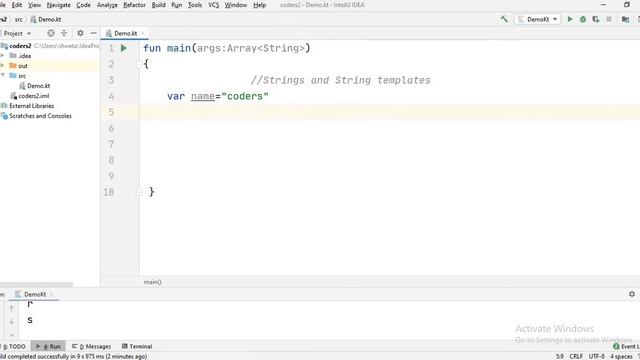This screenshot has width=640, height=360.
Task: Place cursor on empty line 5
Action: pos(390,112)
